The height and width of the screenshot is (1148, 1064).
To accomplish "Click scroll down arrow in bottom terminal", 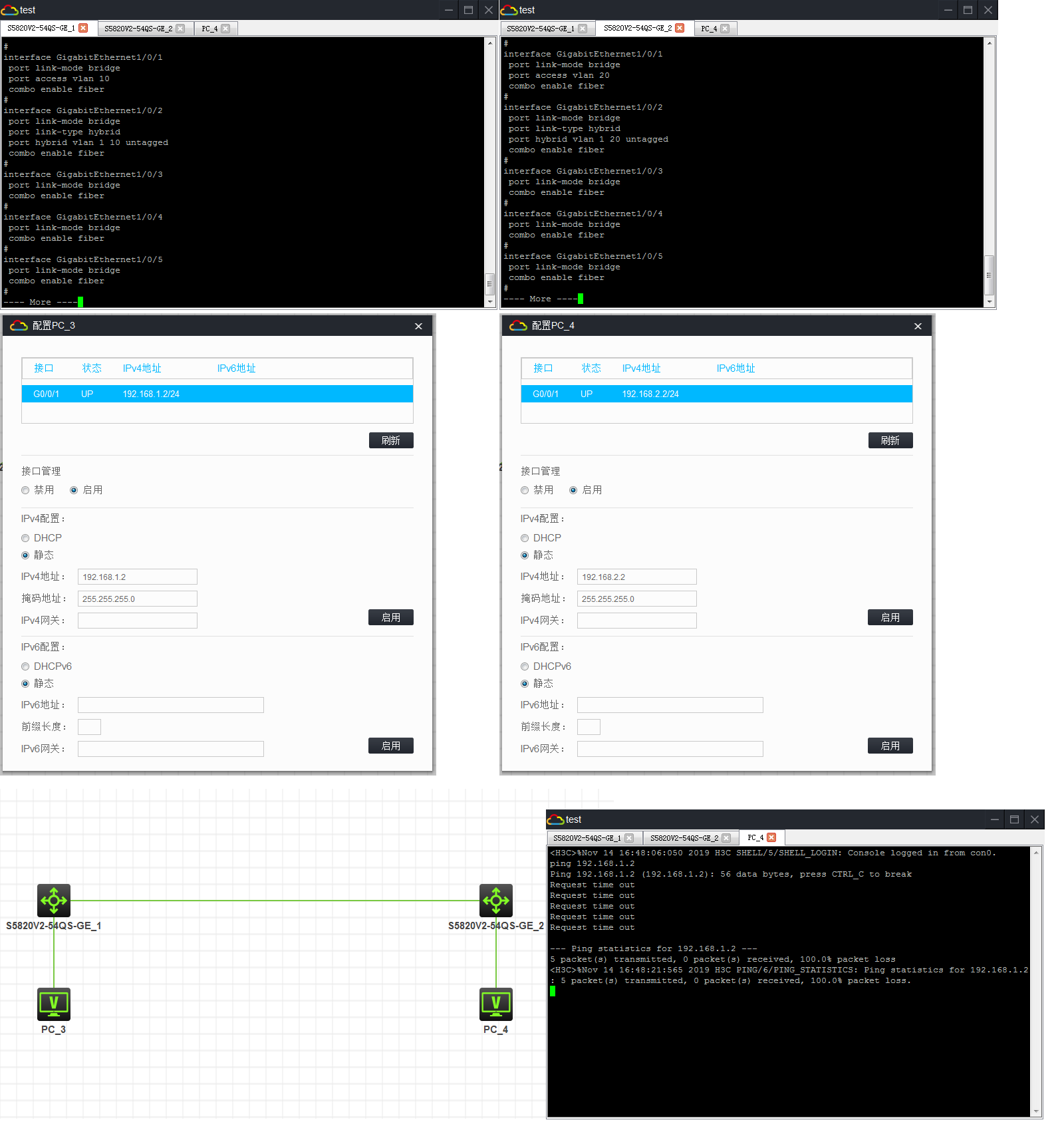I will pyautogui.click(x=1036, y=1111).
